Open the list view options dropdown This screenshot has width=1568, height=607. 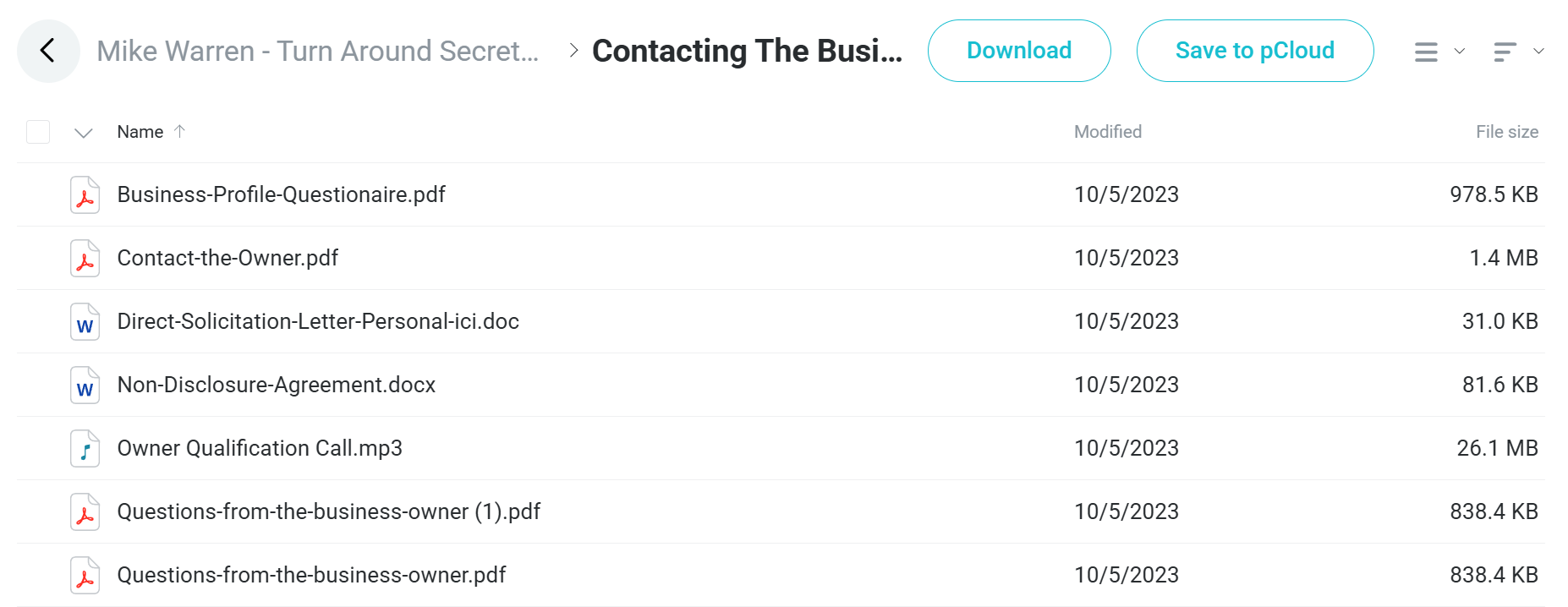click(1439, 52)
